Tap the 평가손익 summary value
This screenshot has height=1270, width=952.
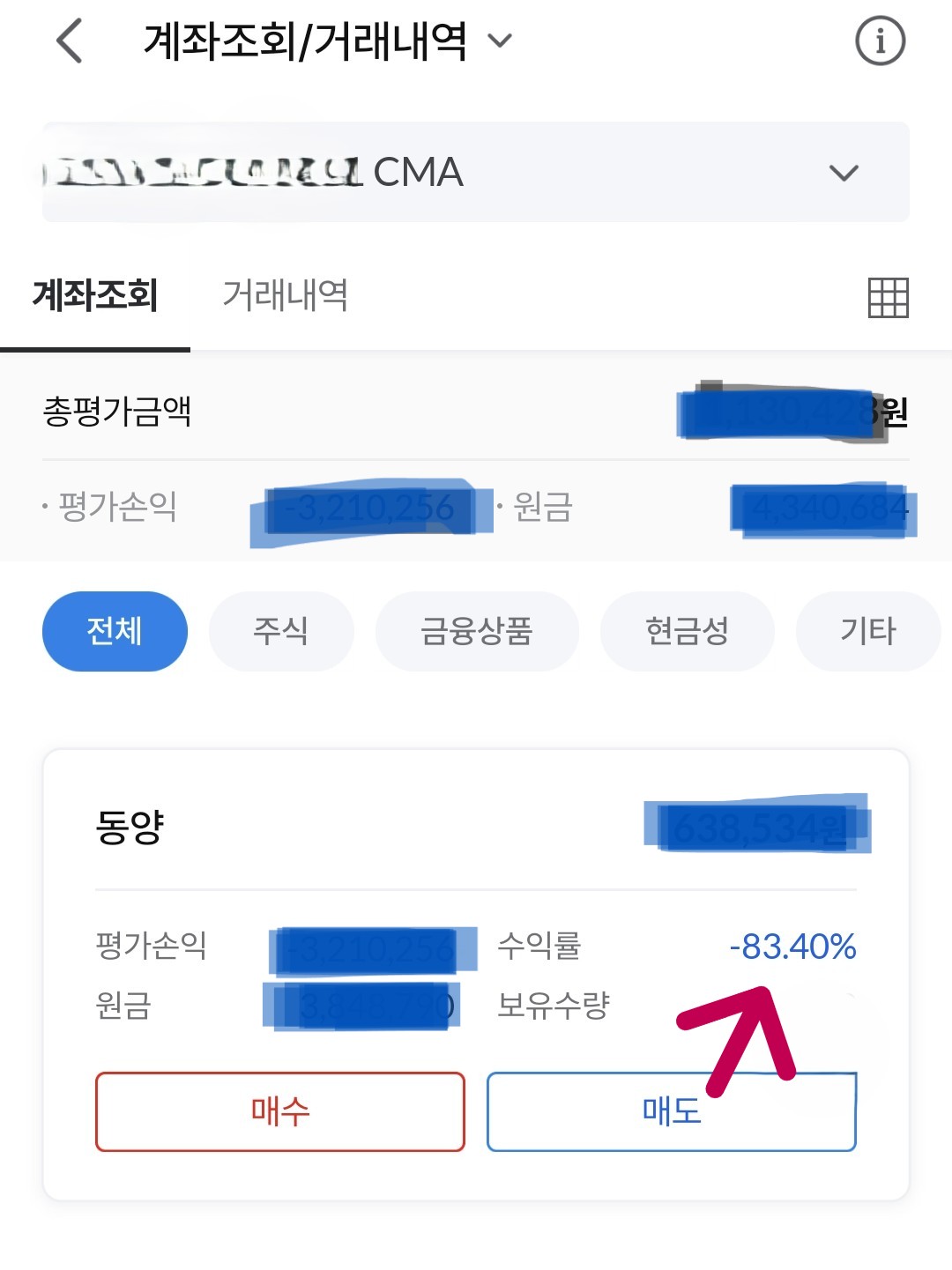click(x=370, y=509)
